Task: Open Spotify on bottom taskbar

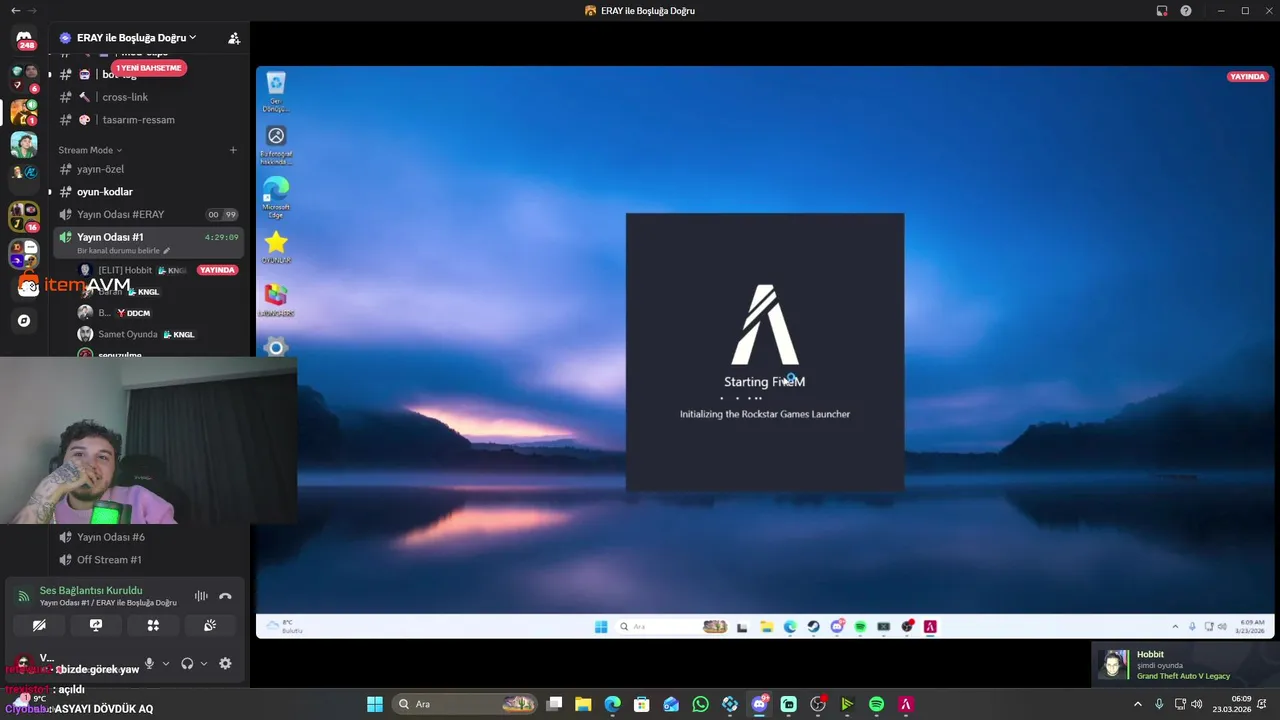Action: (x=876, y=704)
